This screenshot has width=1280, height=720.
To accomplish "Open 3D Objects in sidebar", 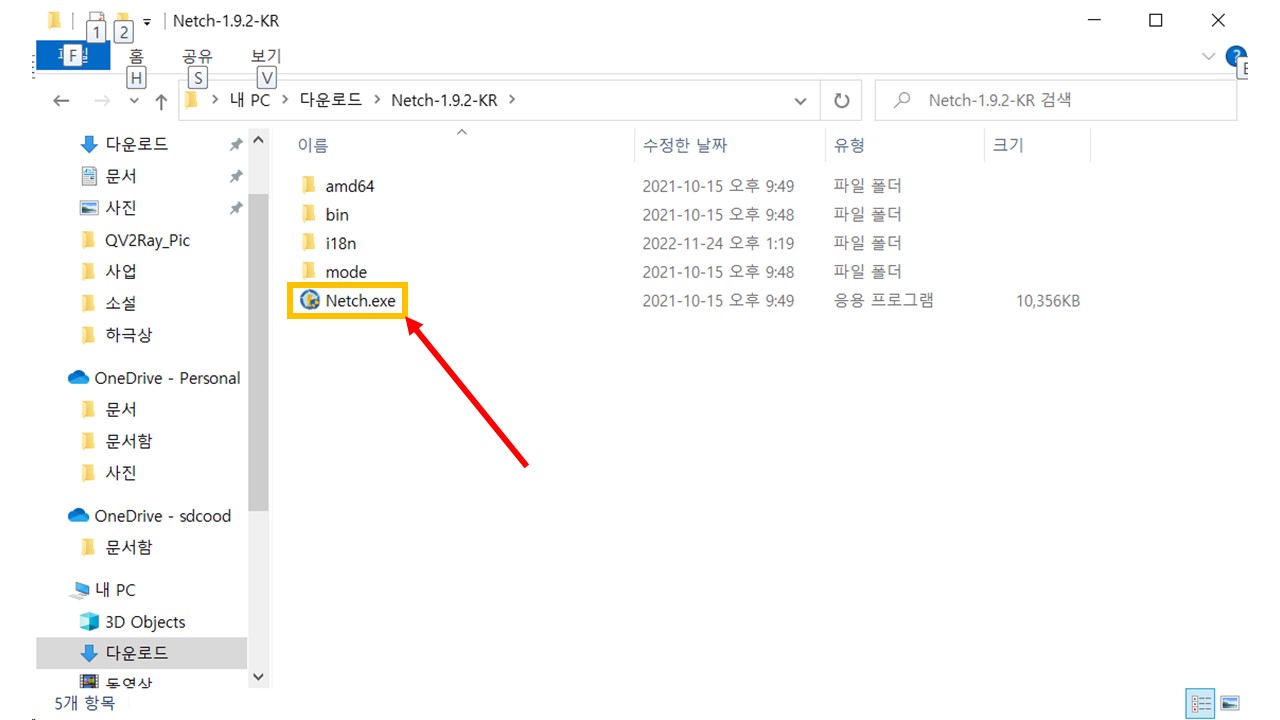I will pos(145,622).
